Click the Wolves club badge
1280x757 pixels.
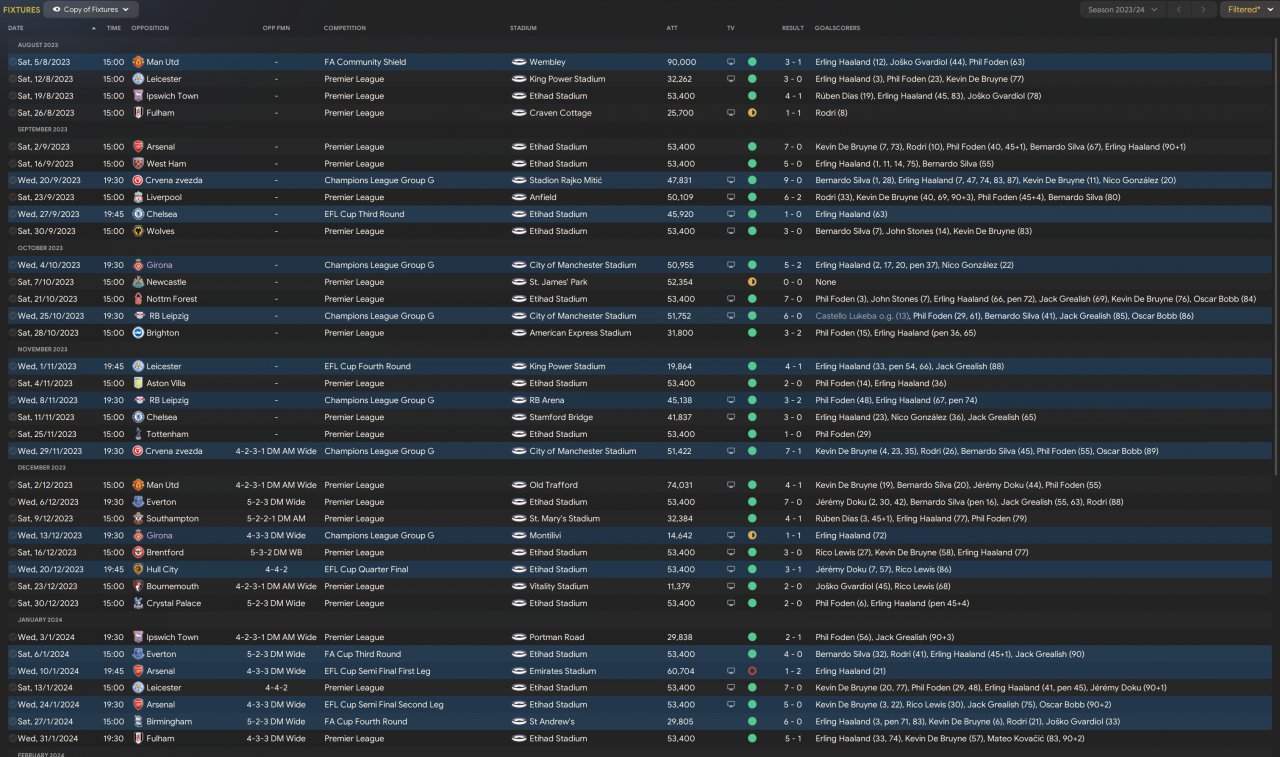click(138, 232)
